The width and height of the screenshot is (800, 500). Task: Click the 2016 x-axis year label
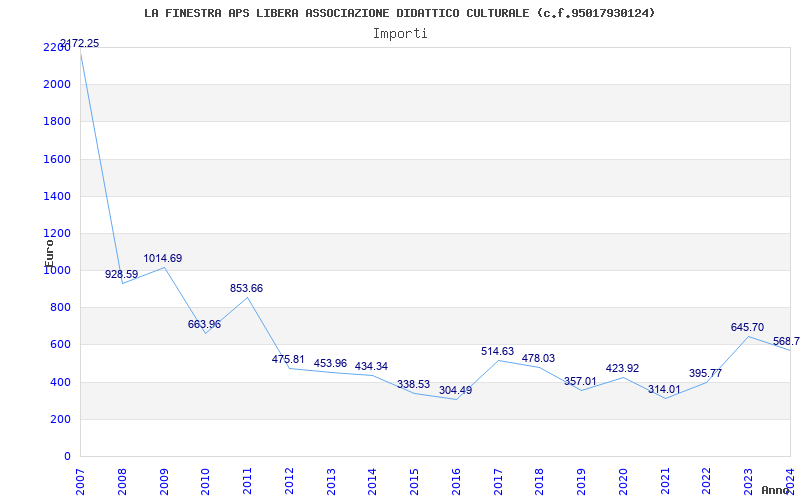click(x=456, y=482)
